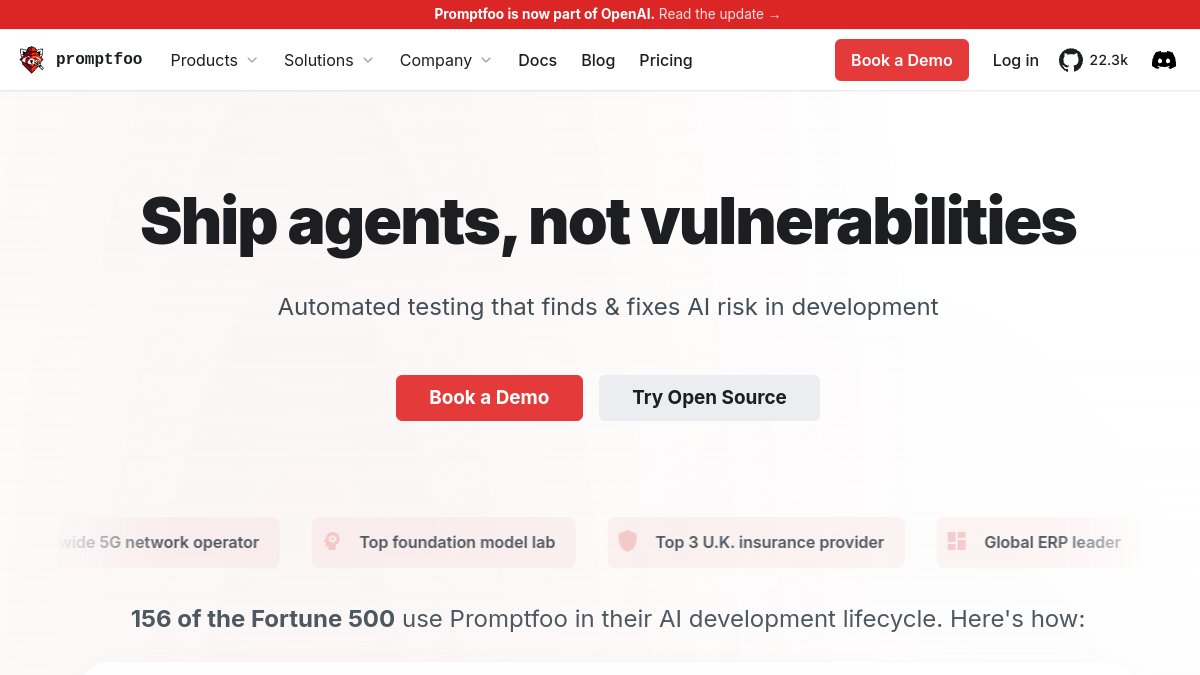Click the Ship agents, not vulnerabilities headline
This screenshot has width=1200, height=675.
point(608,221)
